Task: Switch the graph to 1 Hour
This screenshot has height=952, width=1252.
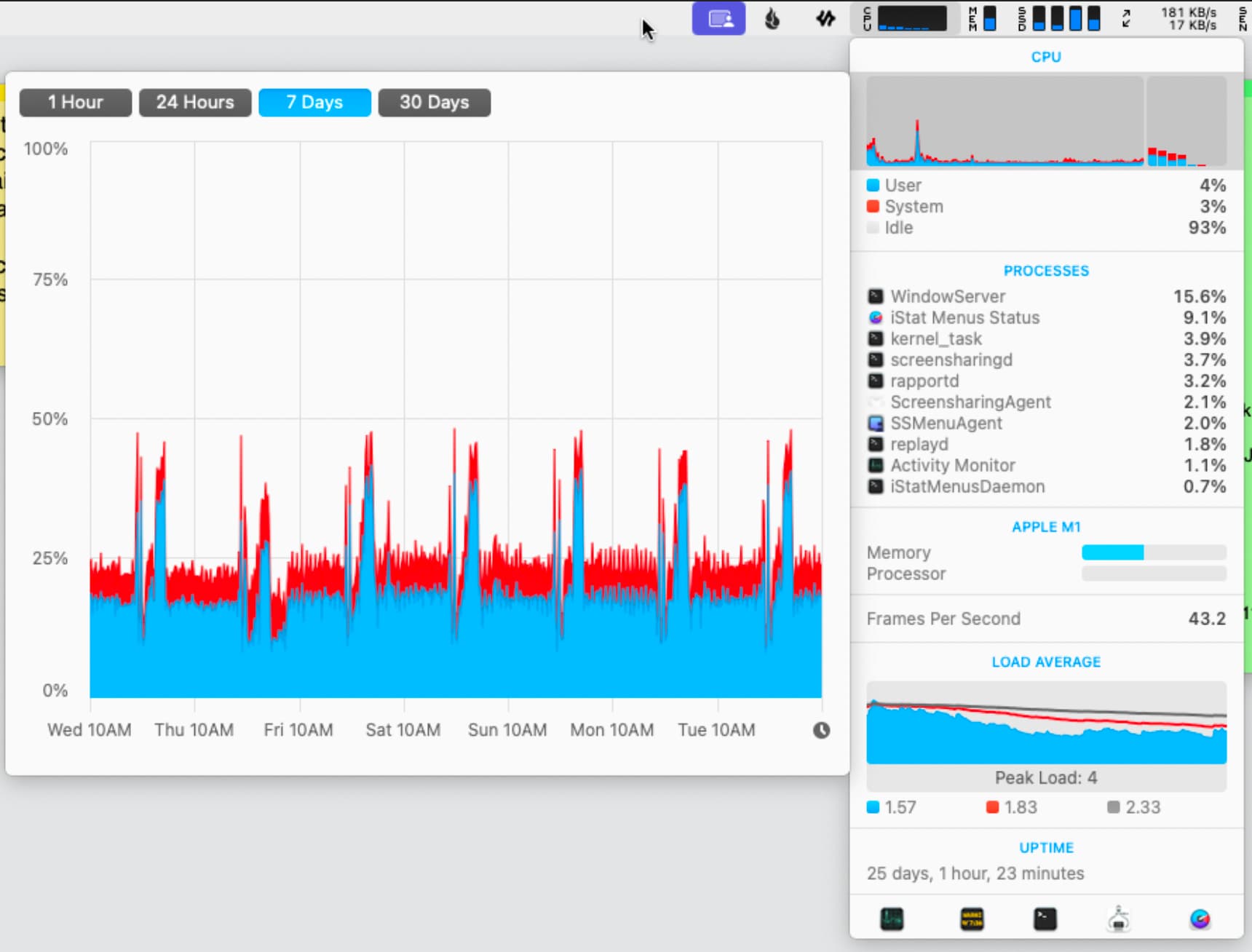Action: [x=76, y=102]
